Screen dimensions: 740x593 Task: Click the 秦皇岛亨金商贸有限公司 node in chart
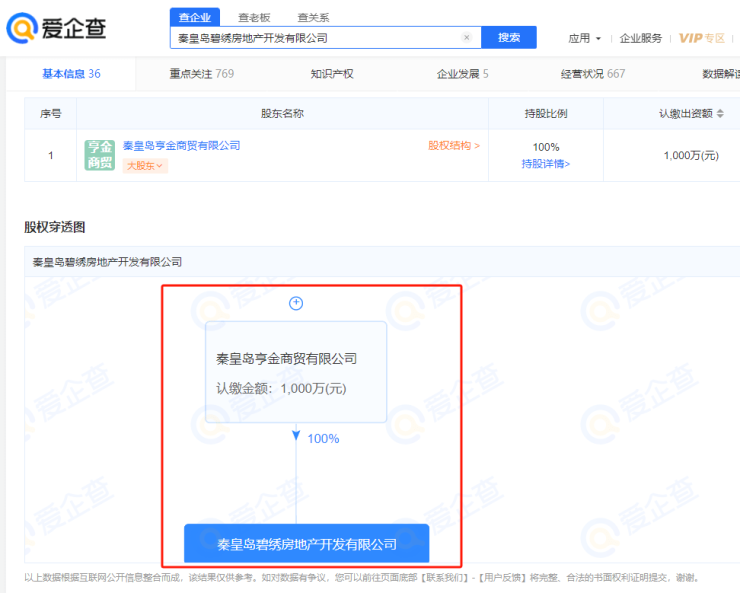pyautogui.click(x=296, y=372)
